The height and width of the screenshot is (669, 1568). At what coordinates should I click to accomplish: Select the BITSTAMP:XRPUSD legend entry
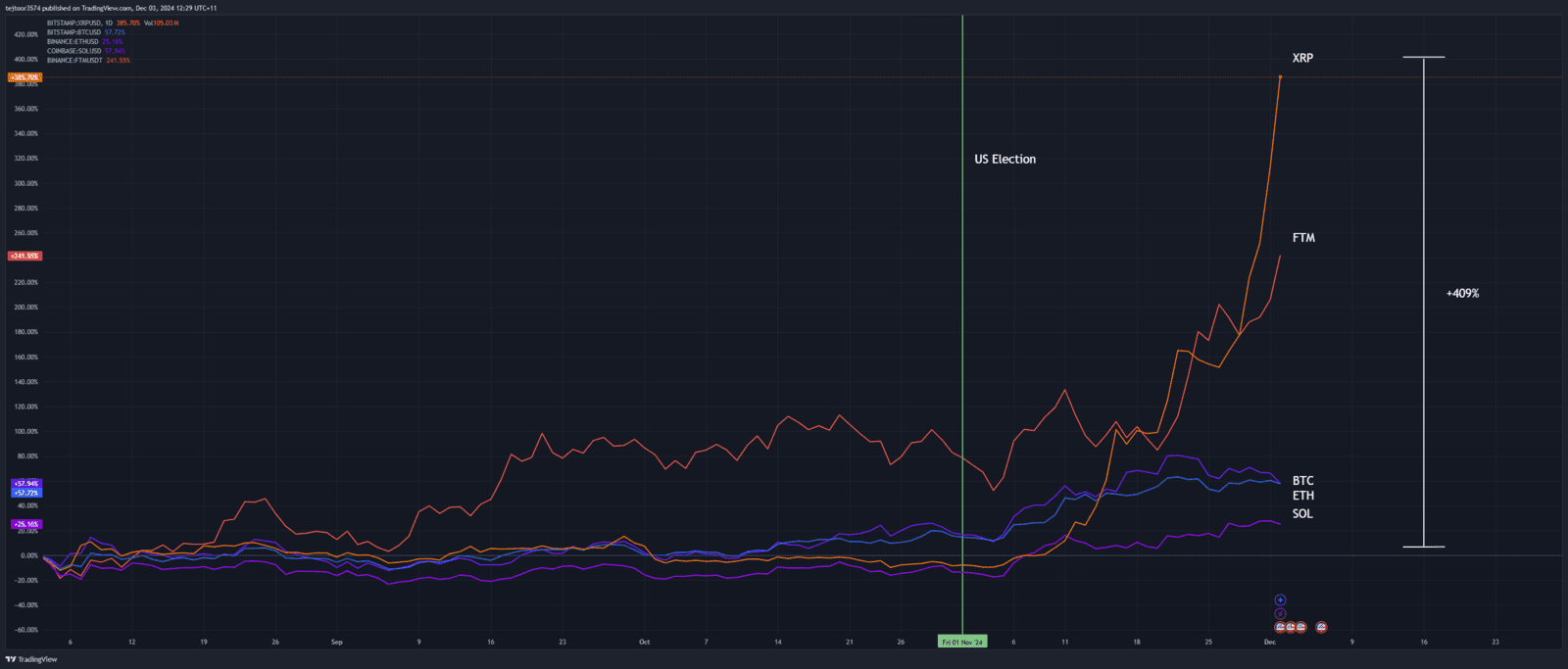click(73, 23)
